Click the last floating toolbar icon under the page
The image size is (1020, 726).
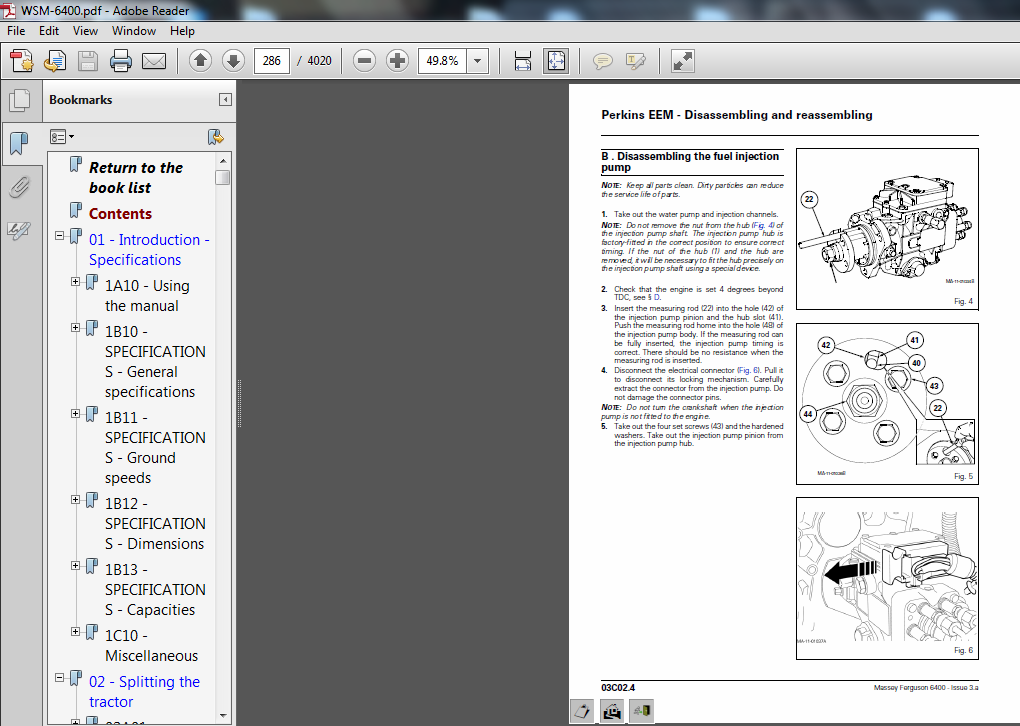point(641,710)
